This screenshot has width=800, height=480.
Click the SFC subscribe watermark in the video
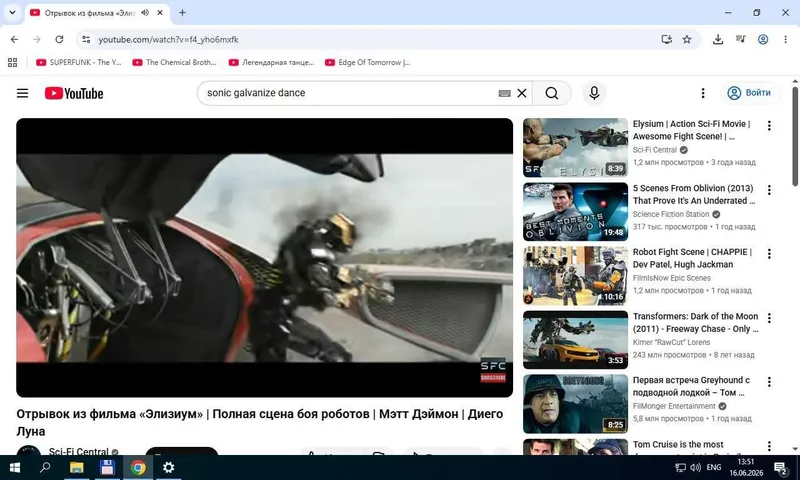(x=493, y=370)
